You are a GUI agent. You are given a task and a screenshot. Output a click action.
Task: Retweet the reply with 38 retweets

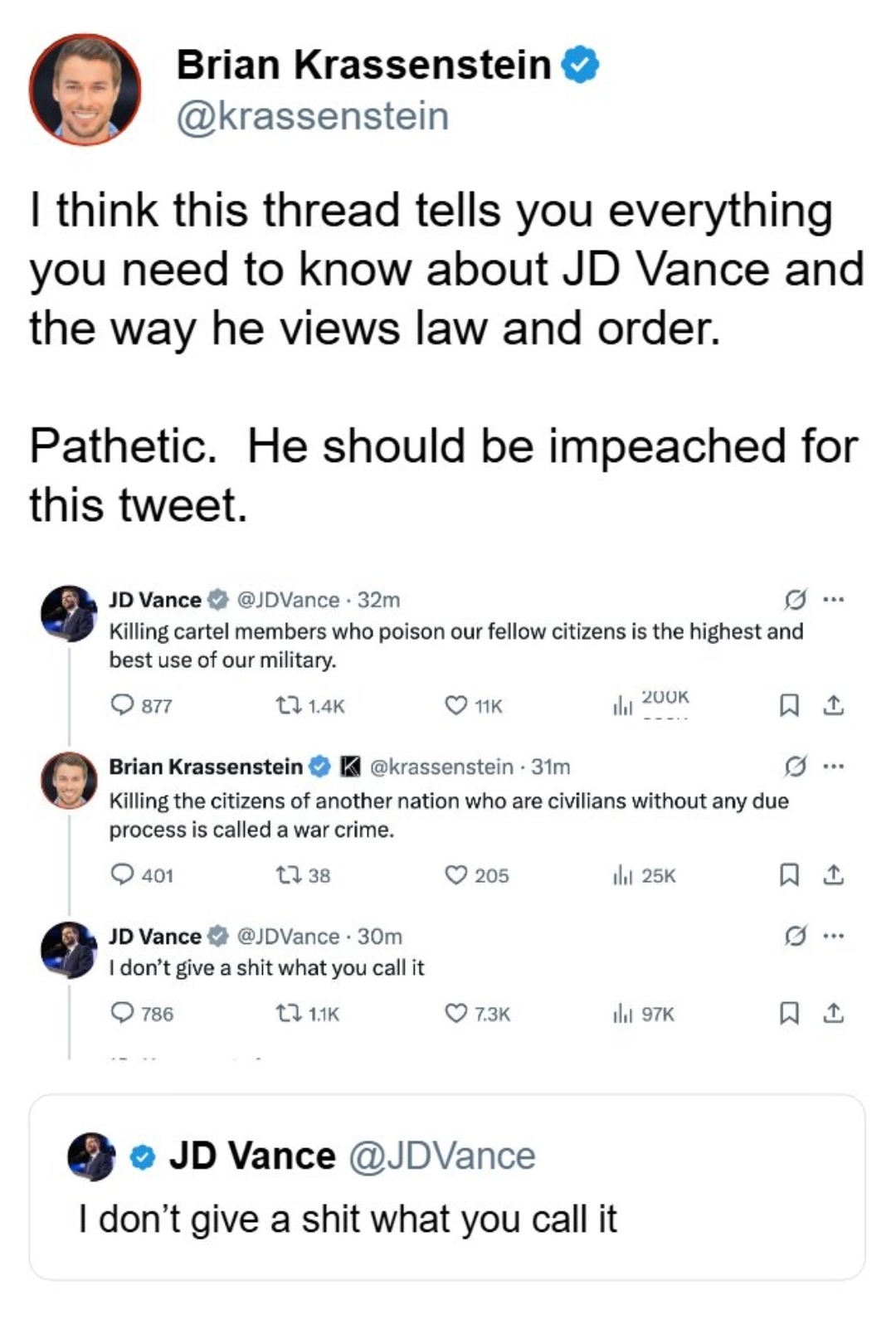(x=288, y=874)
